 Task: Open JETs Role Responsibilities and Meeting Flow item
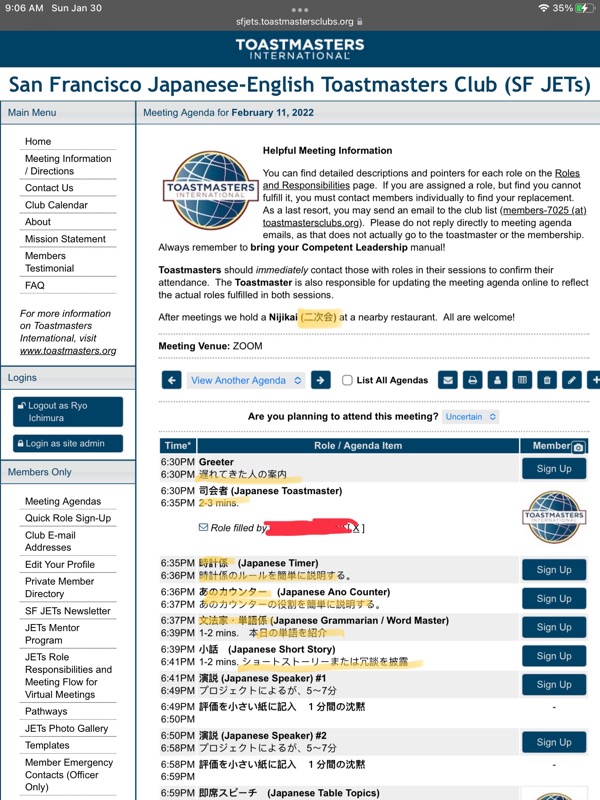[x=68, y=676]
